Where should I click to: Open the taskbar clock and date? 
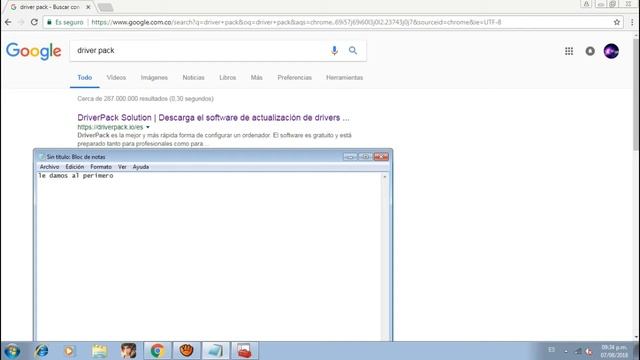click(x=614, y=351)
